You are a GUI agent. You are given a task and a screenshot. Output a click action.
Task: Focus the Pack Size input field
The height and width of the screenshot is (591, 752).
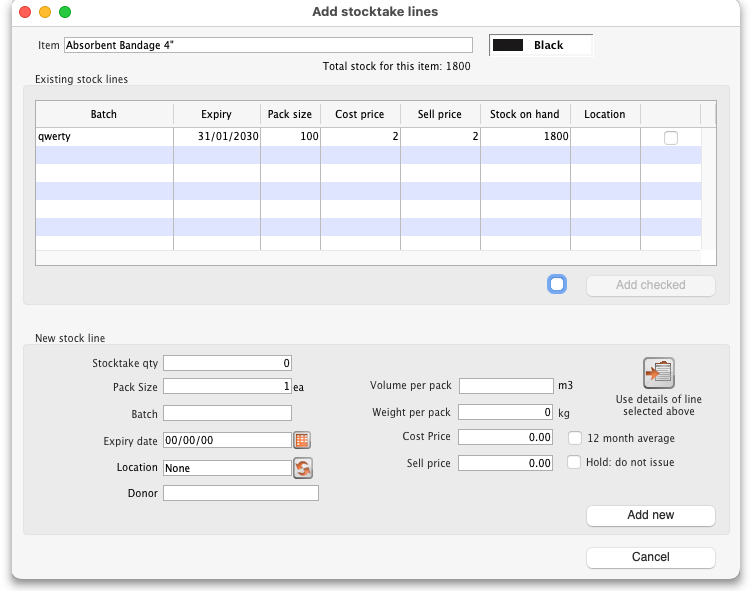pos(227,386)
